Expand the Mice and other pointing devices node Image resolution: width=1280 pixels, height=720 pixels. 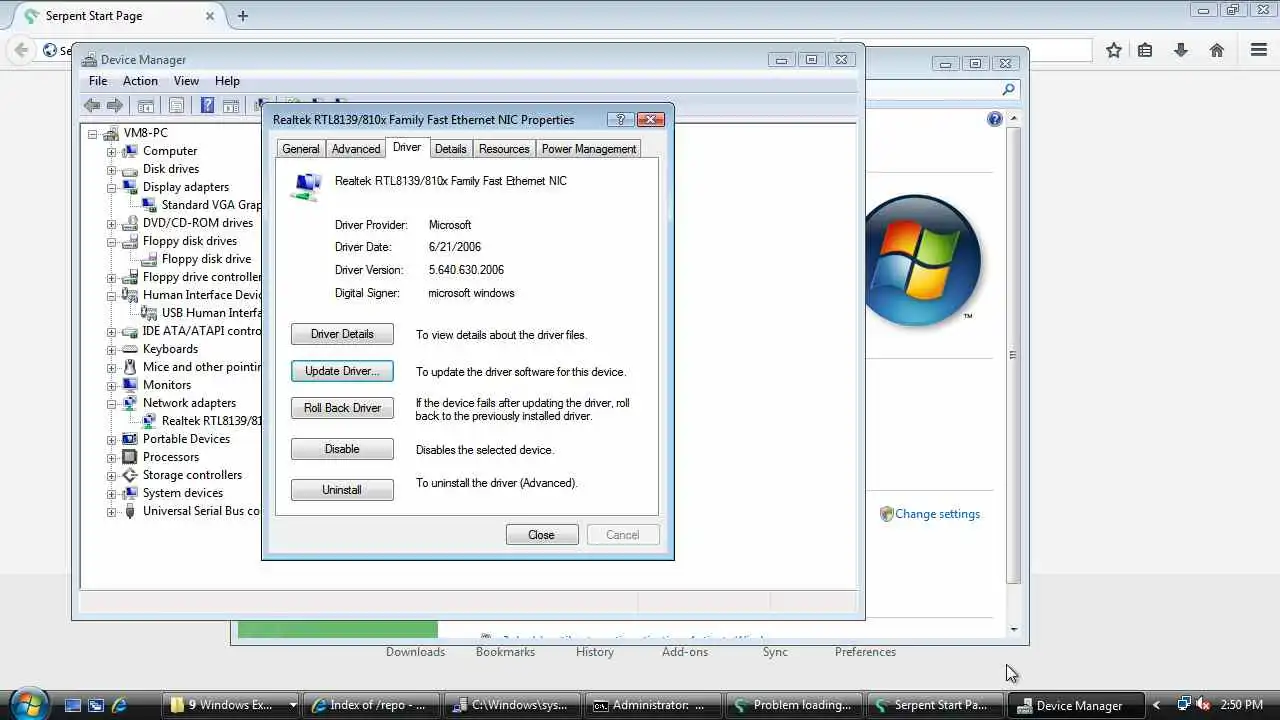coord(112,368)
